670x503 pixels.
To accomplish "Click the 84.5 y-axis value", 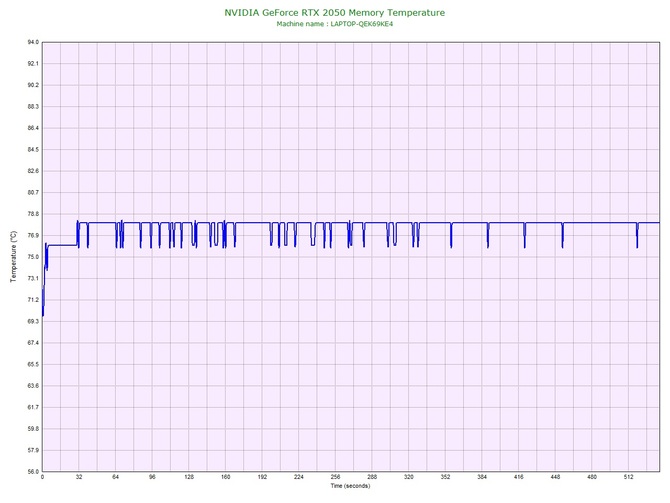I will (33, 150).
